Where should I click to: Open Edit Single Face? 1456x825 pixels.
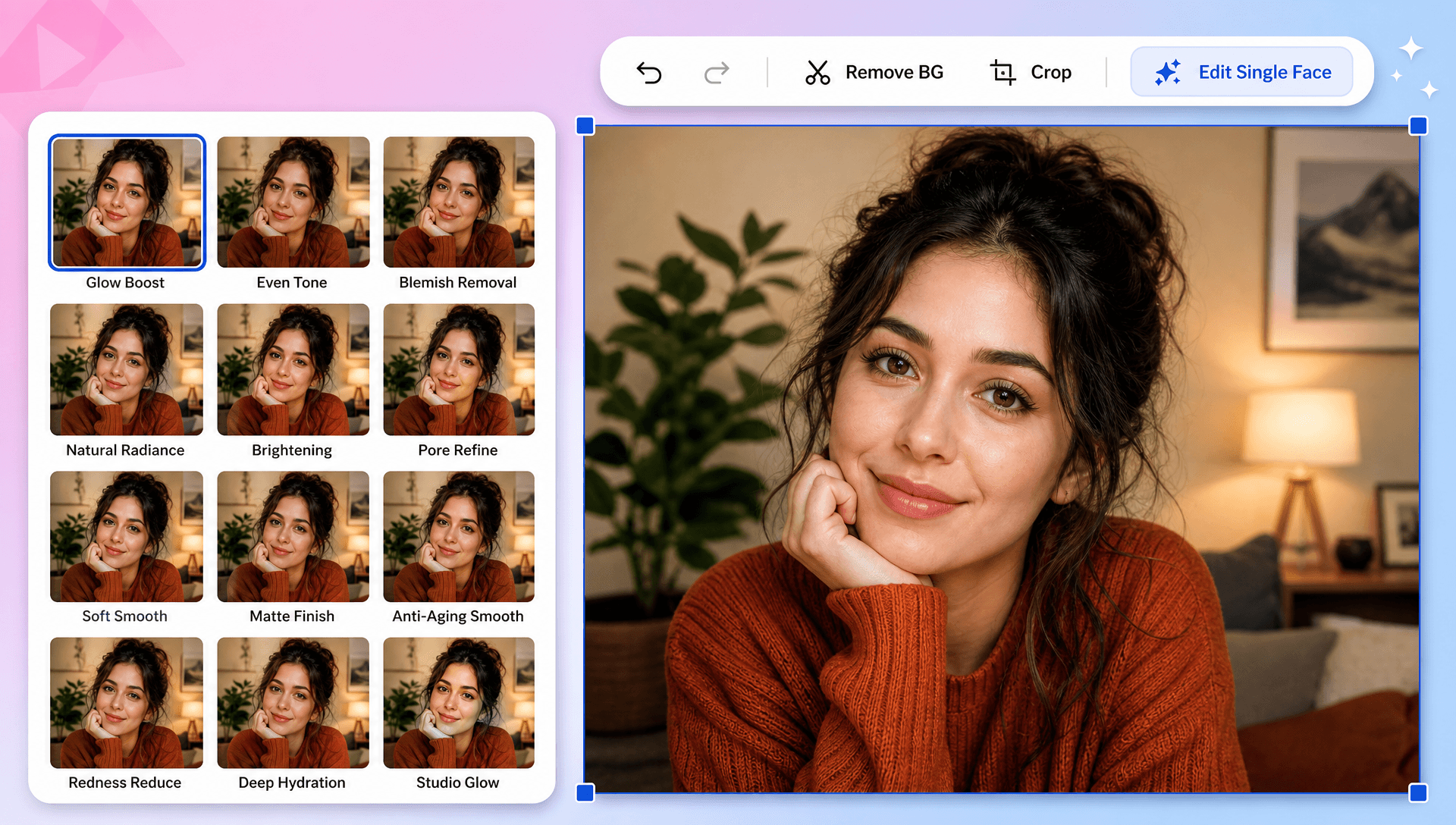[1241, 72]
